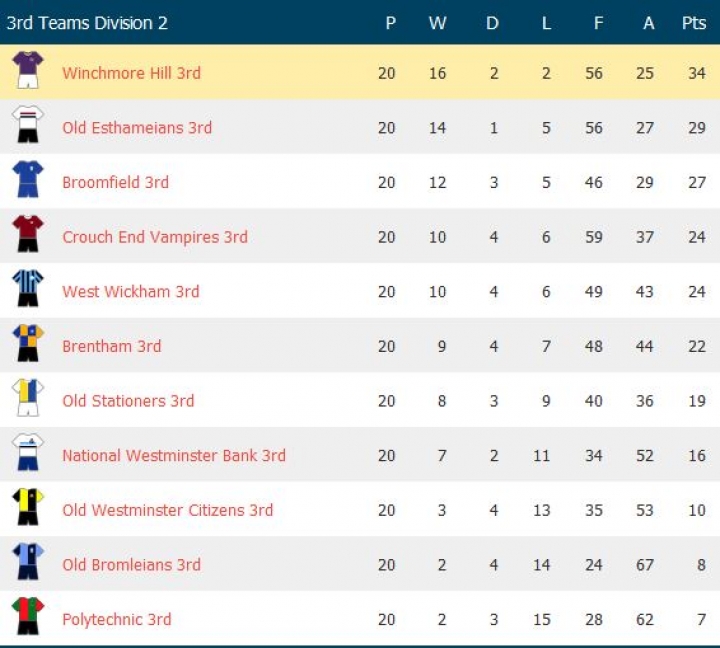Click Broomfield 3rd blue kit icon

click(x=28, y=180)
